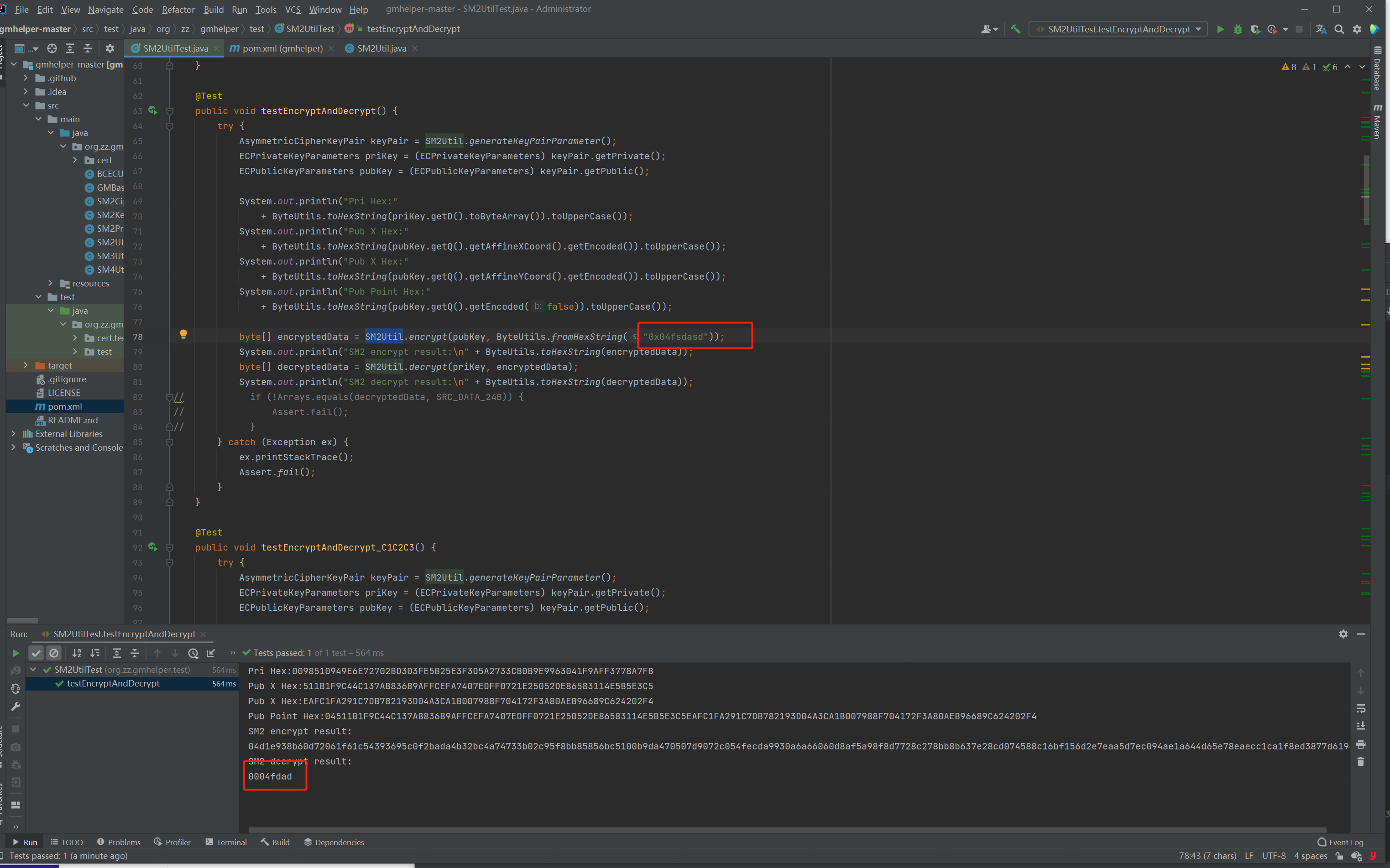Toggle soft-wrap in the console output
1390x868 pixels.
(1360, 708)
